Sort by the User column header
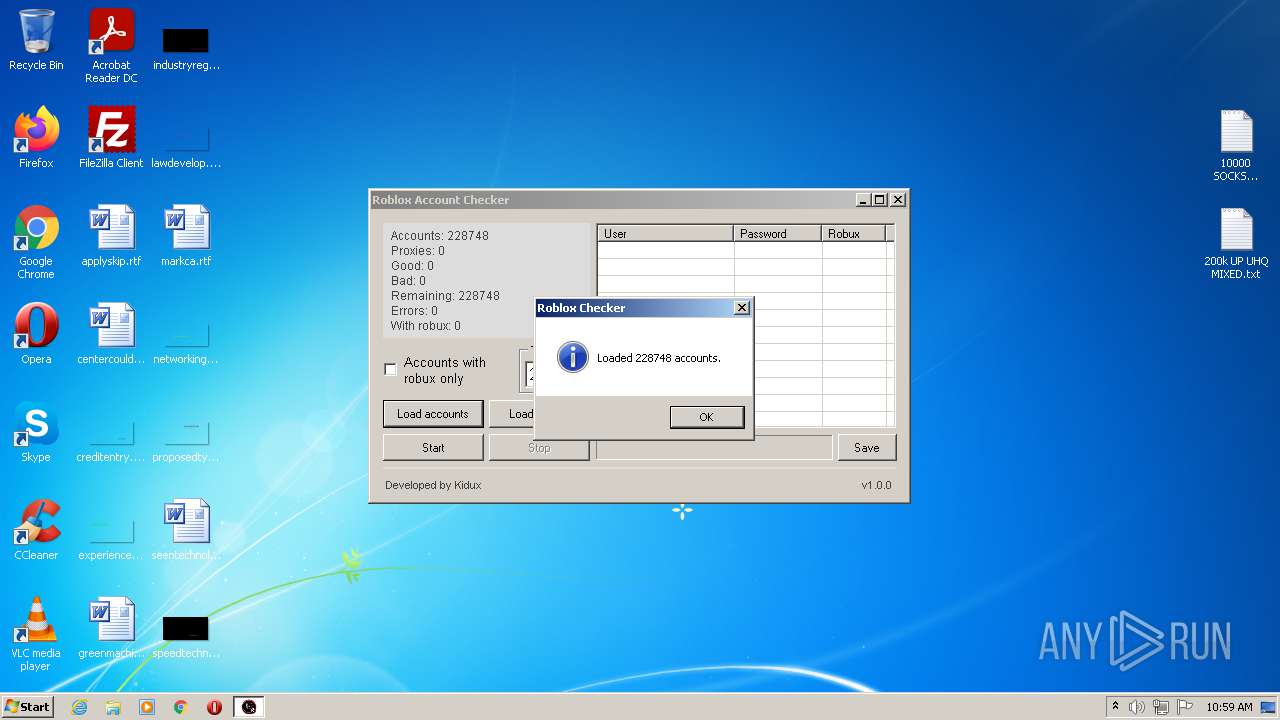The image size is (1280, 720). pyautogui.click(x=666, y=233)
